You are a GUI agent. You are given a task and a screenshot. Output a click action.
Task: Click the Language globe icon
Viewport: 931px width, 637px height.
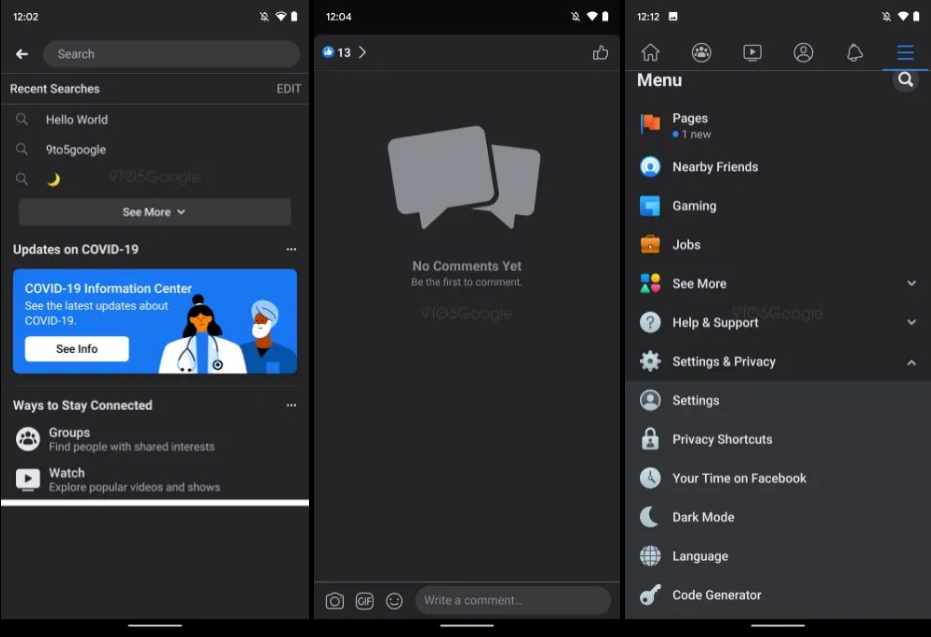[650, 556]
